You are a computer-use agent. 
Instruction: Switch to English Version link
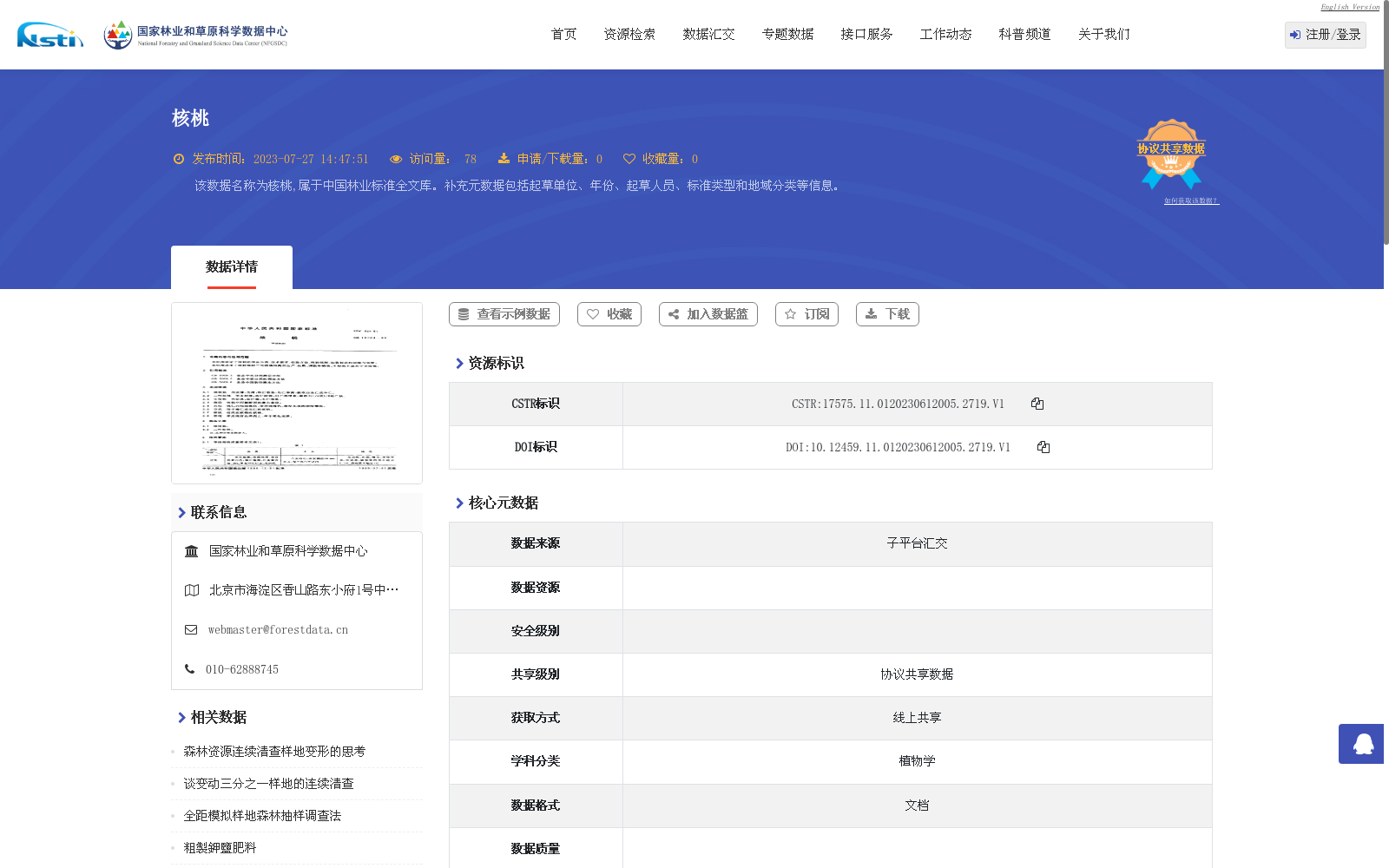click(1350, 7)
